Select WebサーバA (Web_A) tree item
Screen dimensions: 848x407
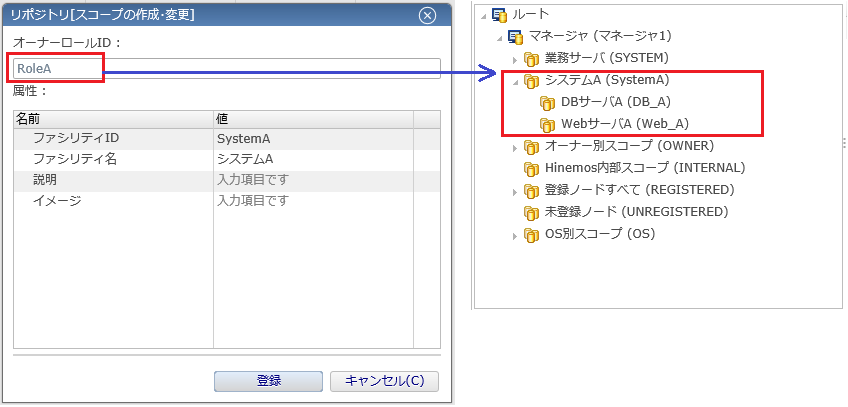tap(625, 124)
